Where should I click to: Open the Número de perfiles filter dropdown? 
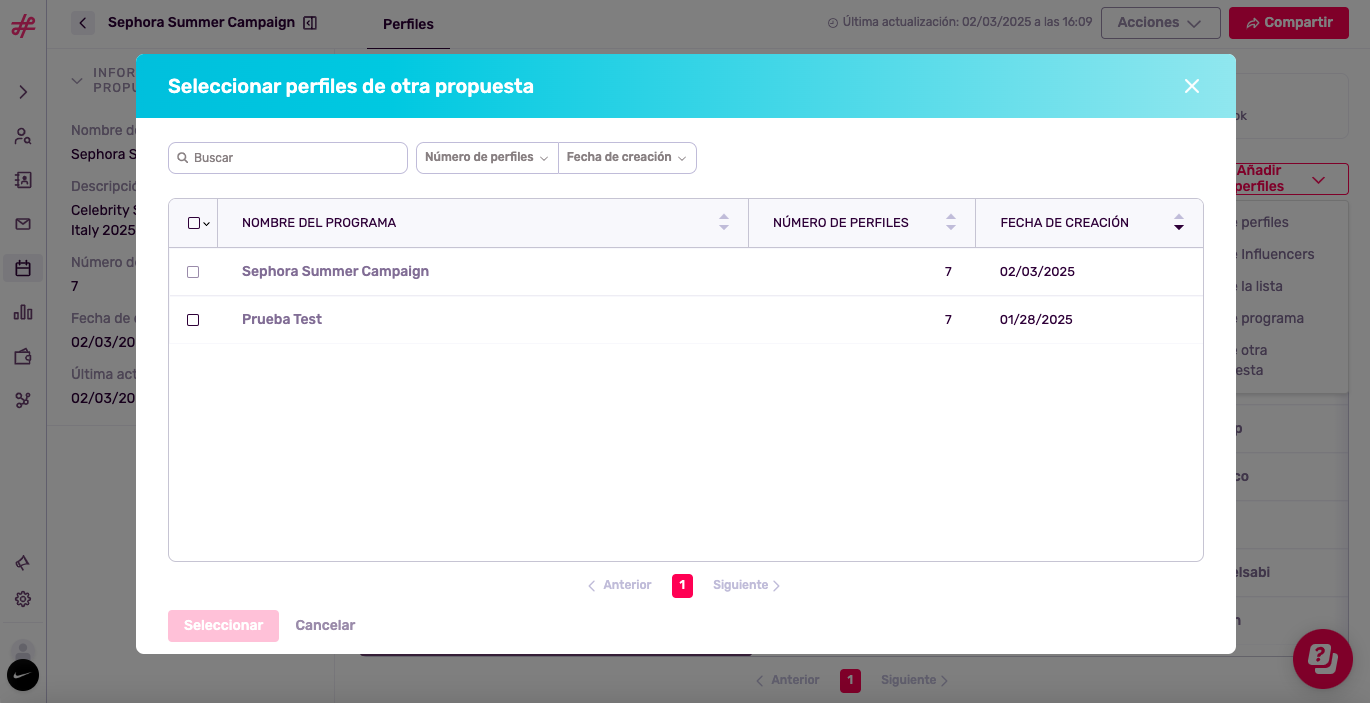(x=487, y=158)
